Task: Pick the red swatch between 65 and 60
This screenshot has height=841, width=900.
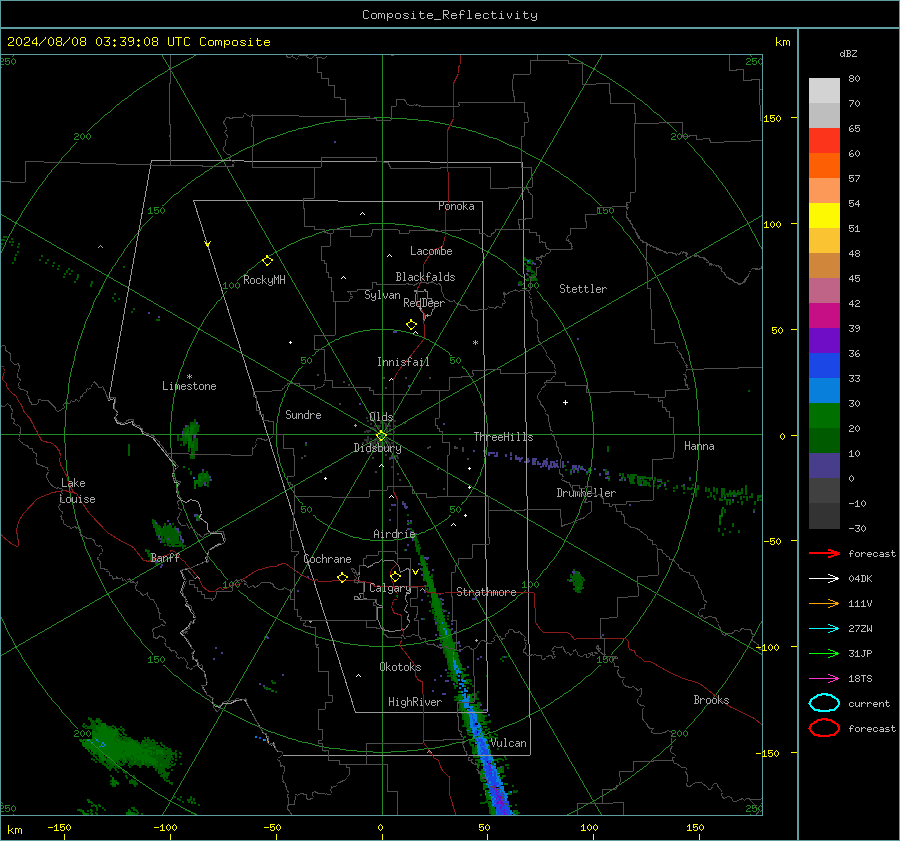Action: 824,141
